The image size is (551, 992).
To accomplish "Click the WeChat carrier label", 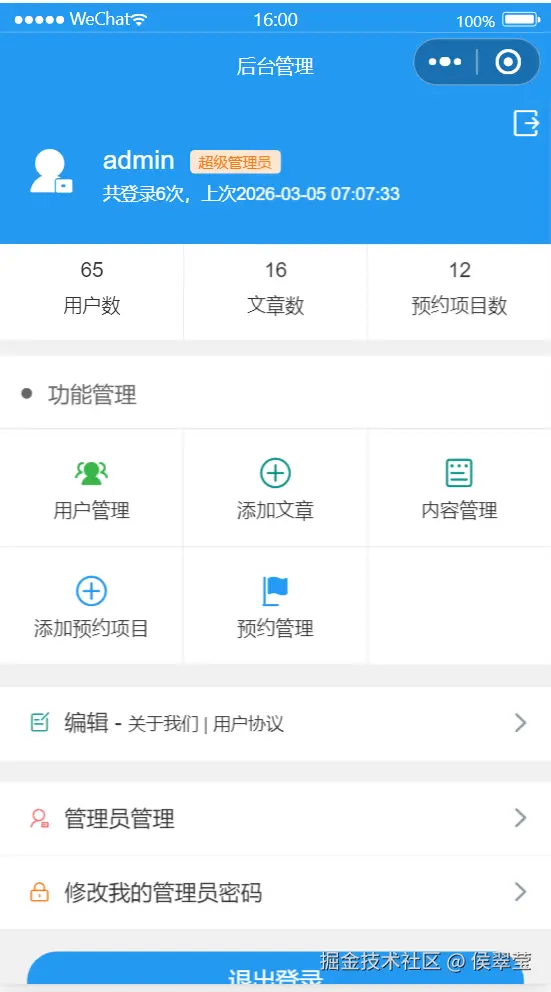I will (99, 19).
